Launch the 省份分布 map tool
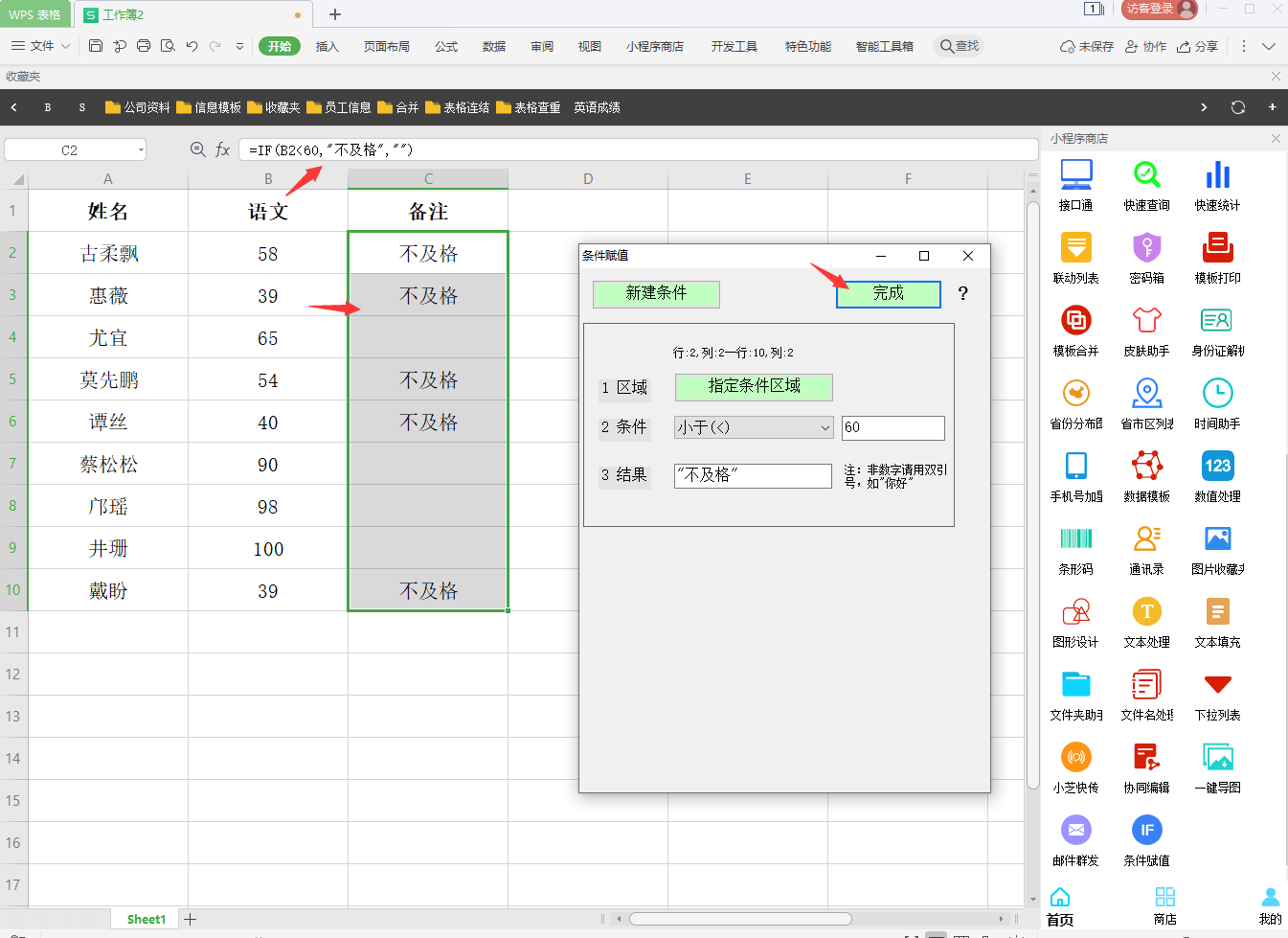1288x938 pixels. [1075, 403]
